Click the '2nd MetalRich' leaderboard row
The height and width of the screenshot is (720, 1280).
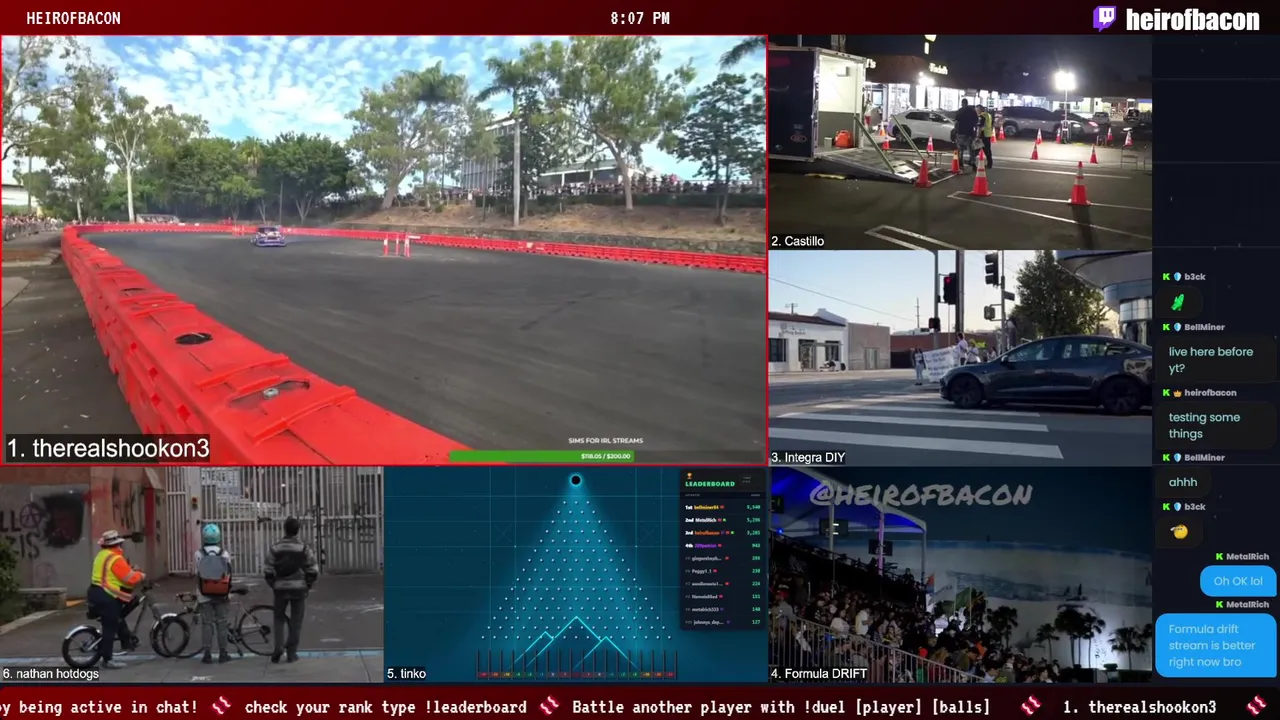pyautogui.click(x=722, y=520)
